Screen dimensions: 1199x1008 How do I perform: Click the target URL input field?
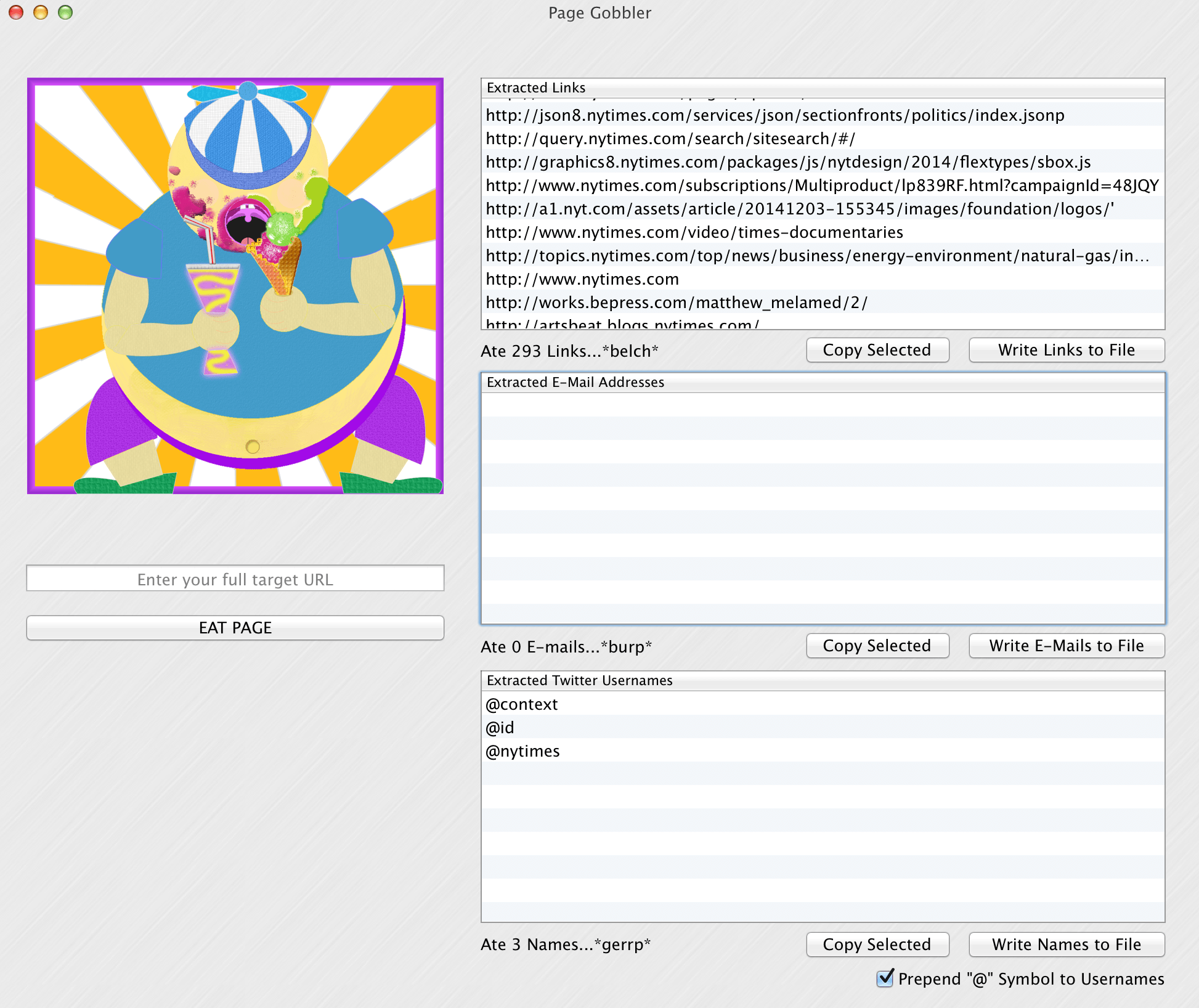(235, 579)
